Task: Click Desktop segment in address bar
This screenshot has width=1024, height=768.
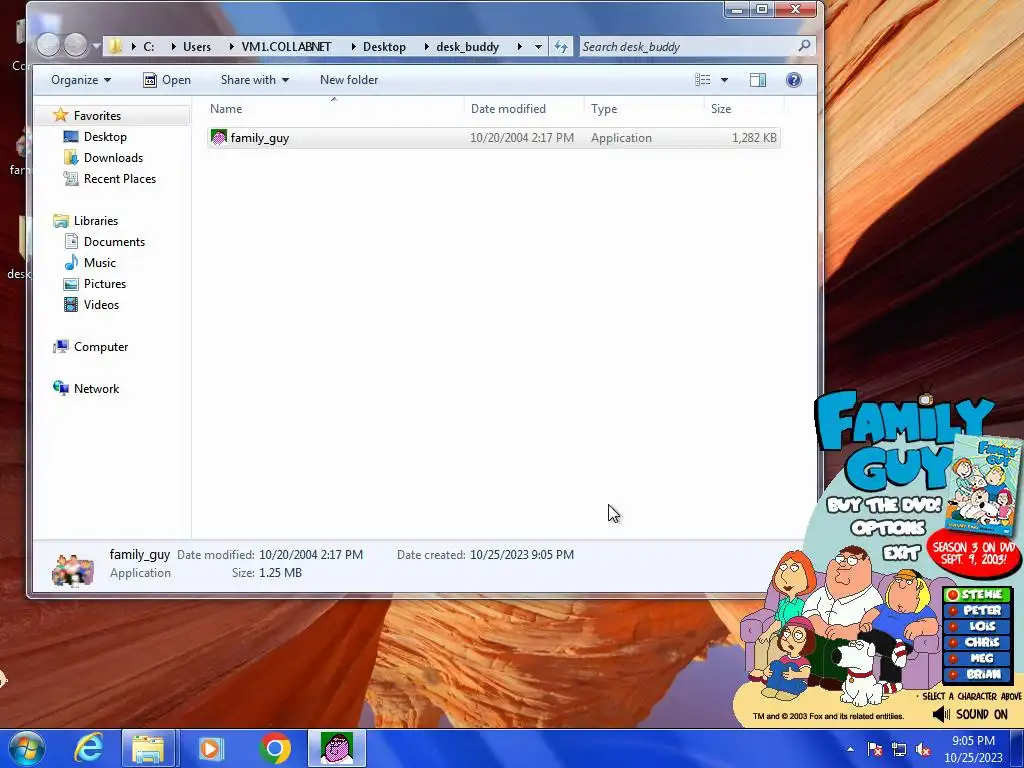Action: coord(384,46)
